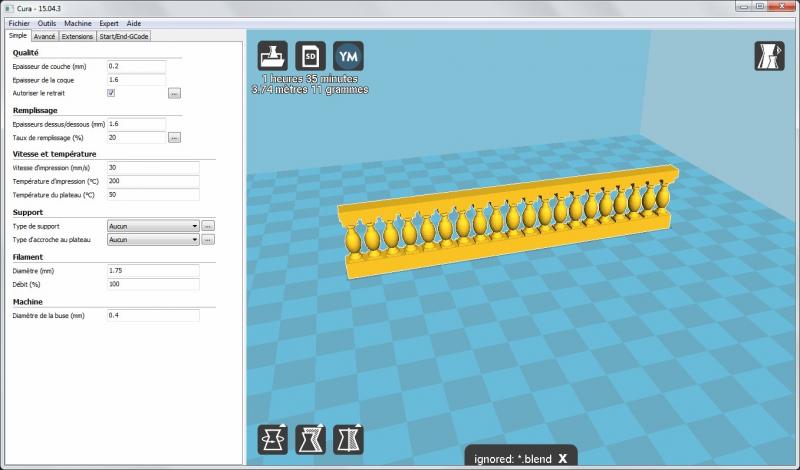Click the Load model icon
Viewport: 800px width, 470px height.
pos(274,55)
